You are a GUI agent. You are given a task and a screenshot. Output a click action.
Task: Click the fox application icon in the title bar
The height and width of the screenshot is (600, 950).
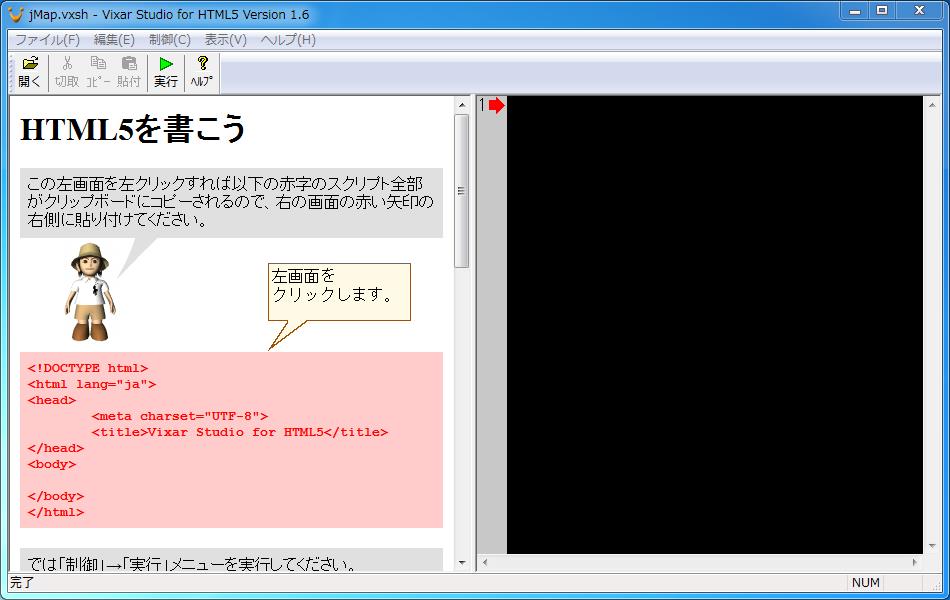pos(13,13)
